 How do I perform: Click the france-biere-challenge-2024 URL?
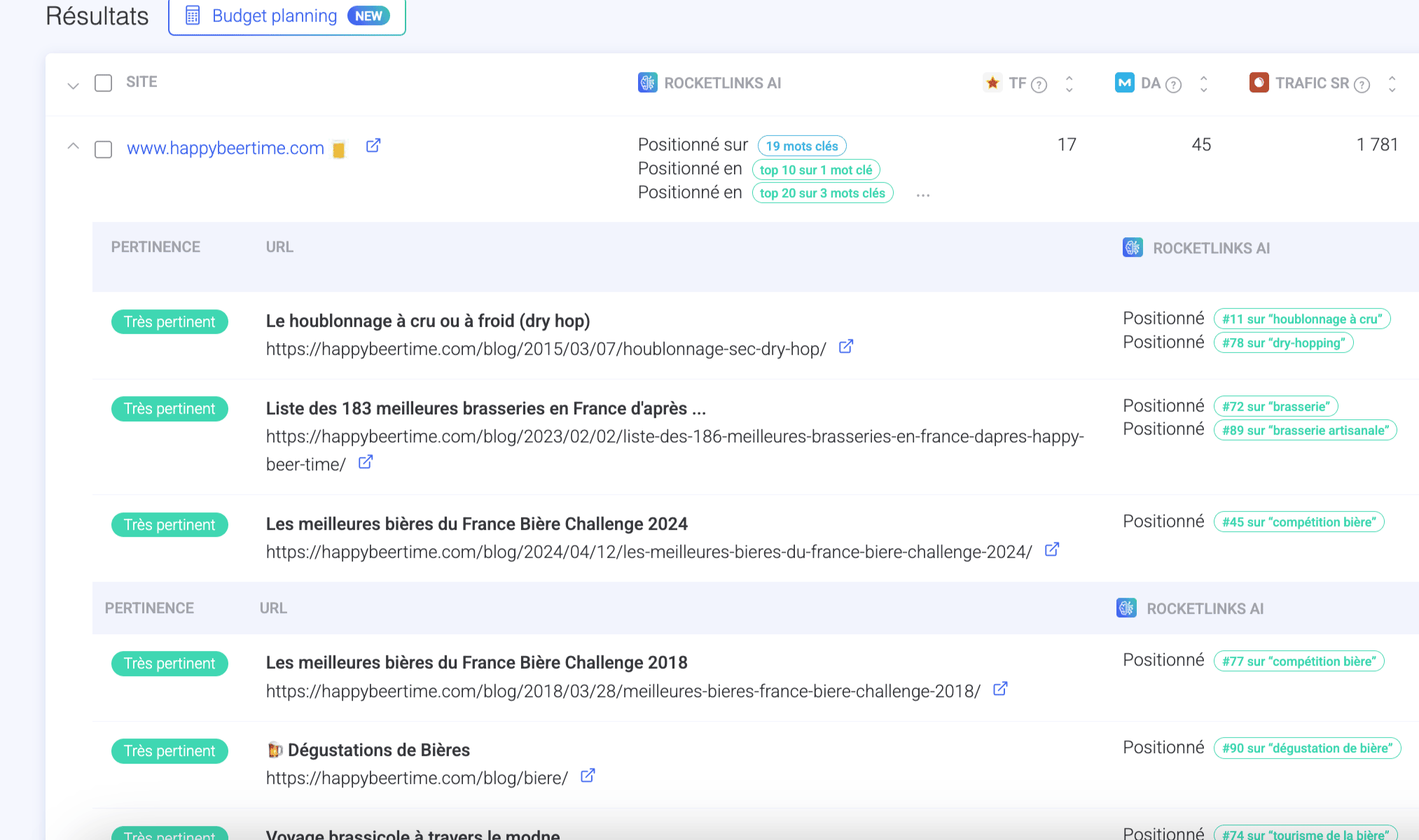click(x=649, y=552)
